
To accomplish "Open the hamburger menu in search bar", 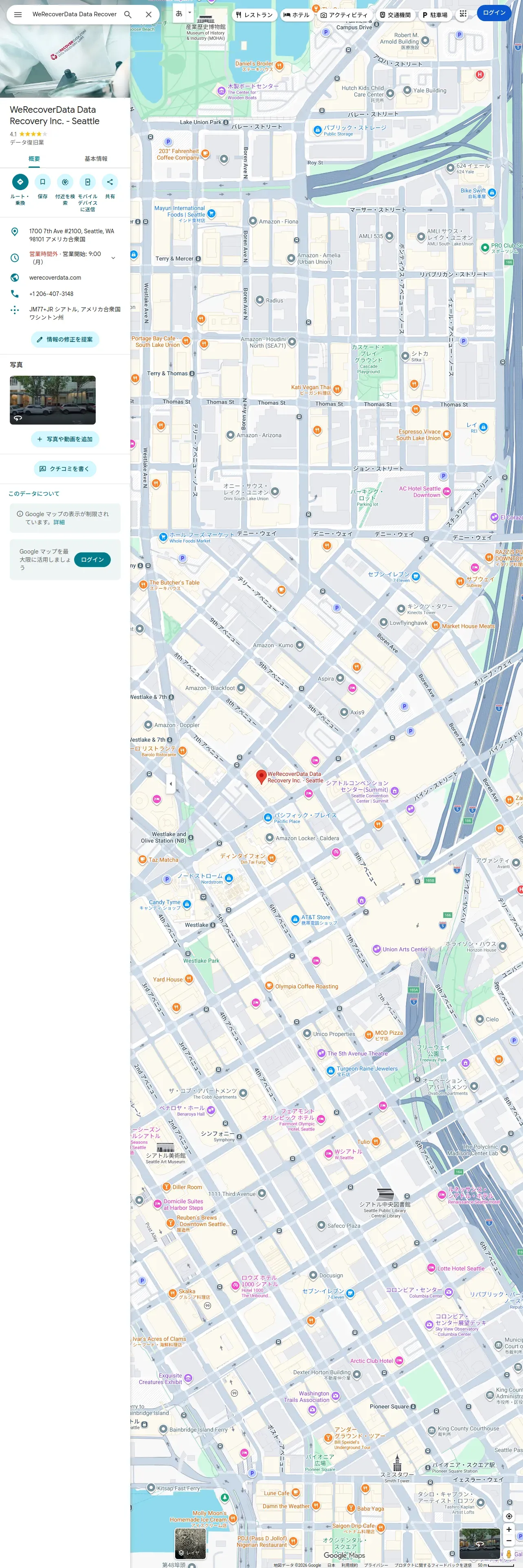I will point(18,14).
